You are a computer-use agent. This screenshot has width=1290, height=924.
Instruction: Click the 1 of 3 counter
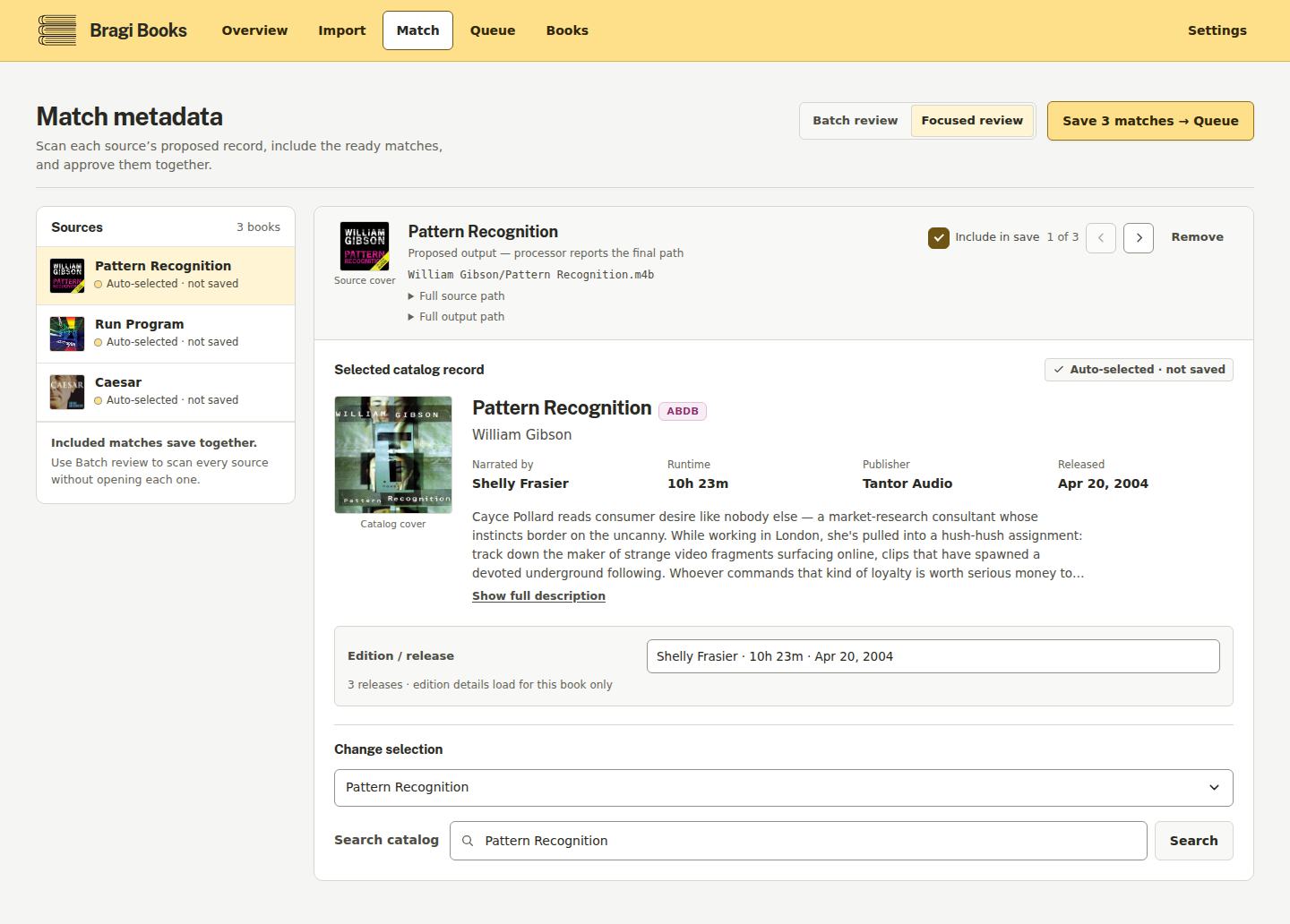click(x=1062, y=237)
